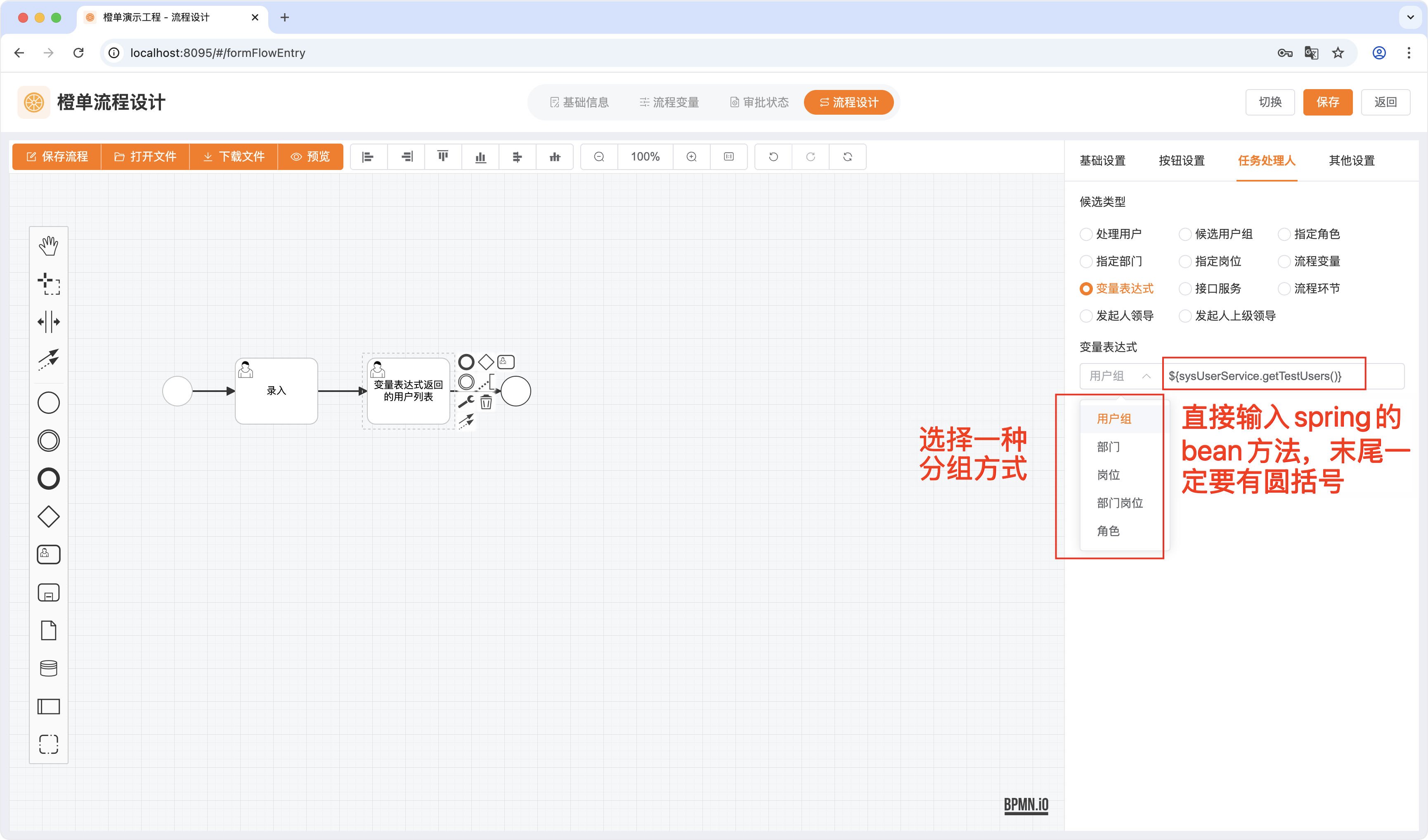This screenshot has height=840, width=1428.
Task: Select the 处理用户 radio option
Action: 1086,234
